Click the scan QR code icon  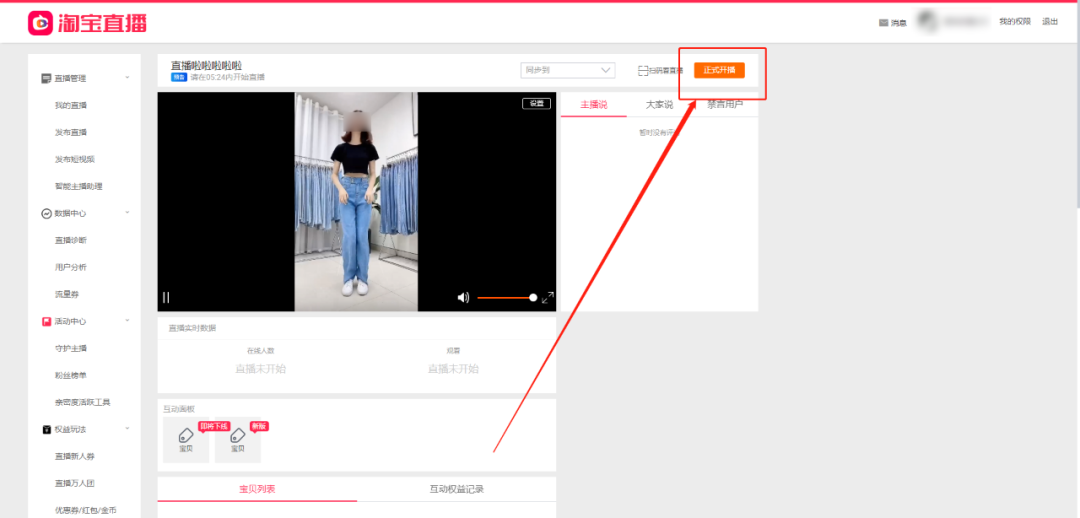pos(643,70)
